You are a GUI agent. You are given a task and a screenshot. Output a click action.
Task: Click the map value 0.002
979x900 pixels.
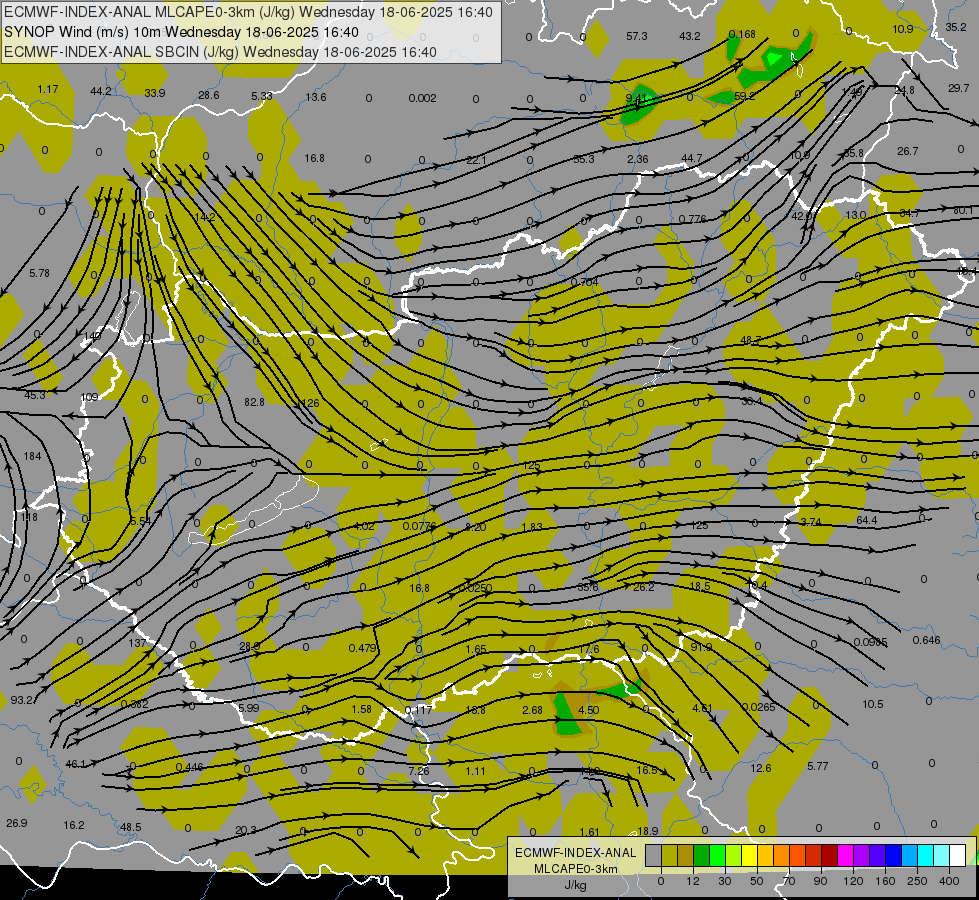click(423, 98)
